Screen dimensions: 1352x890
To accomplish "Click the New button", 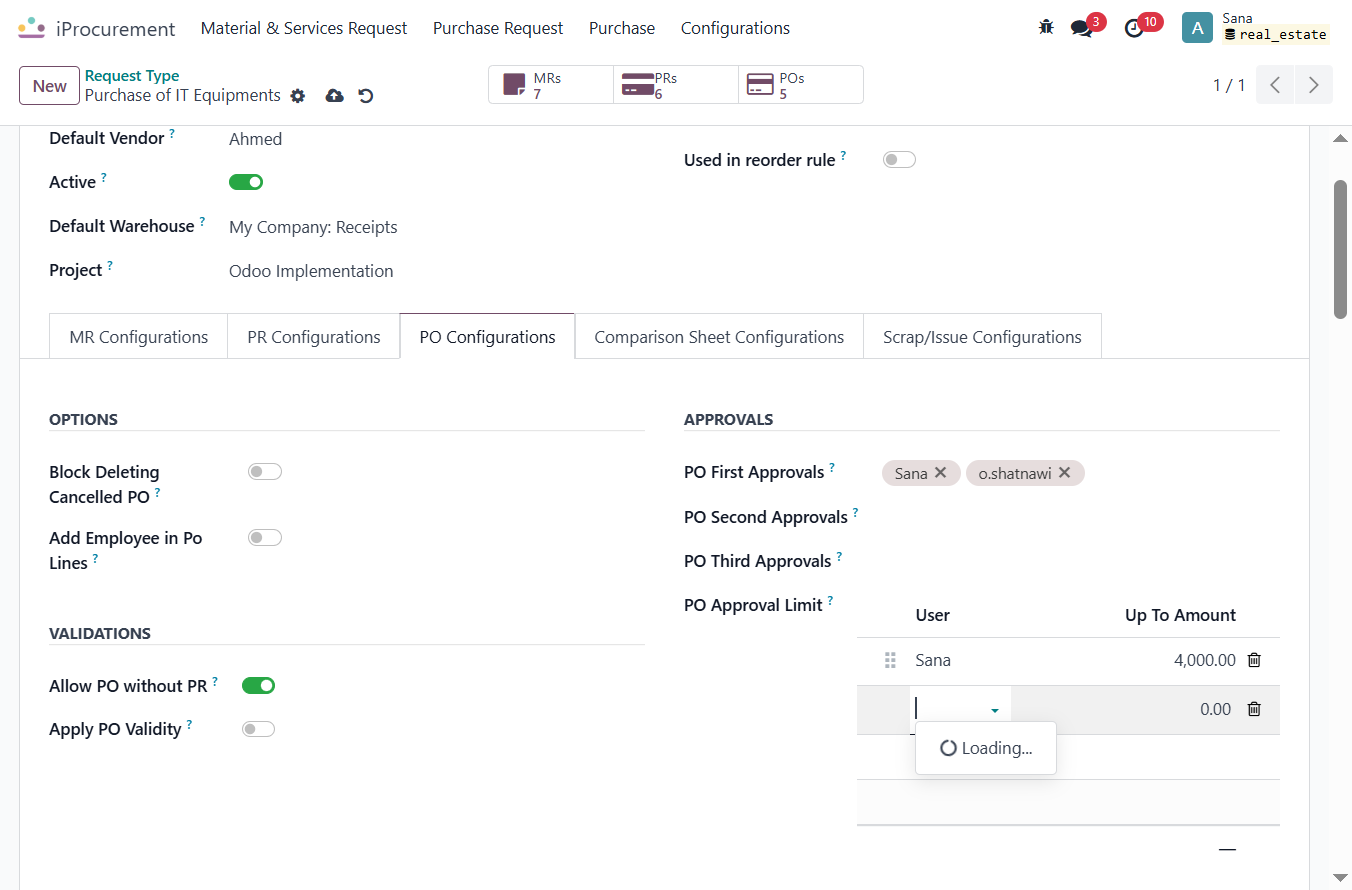I will 50,85.
